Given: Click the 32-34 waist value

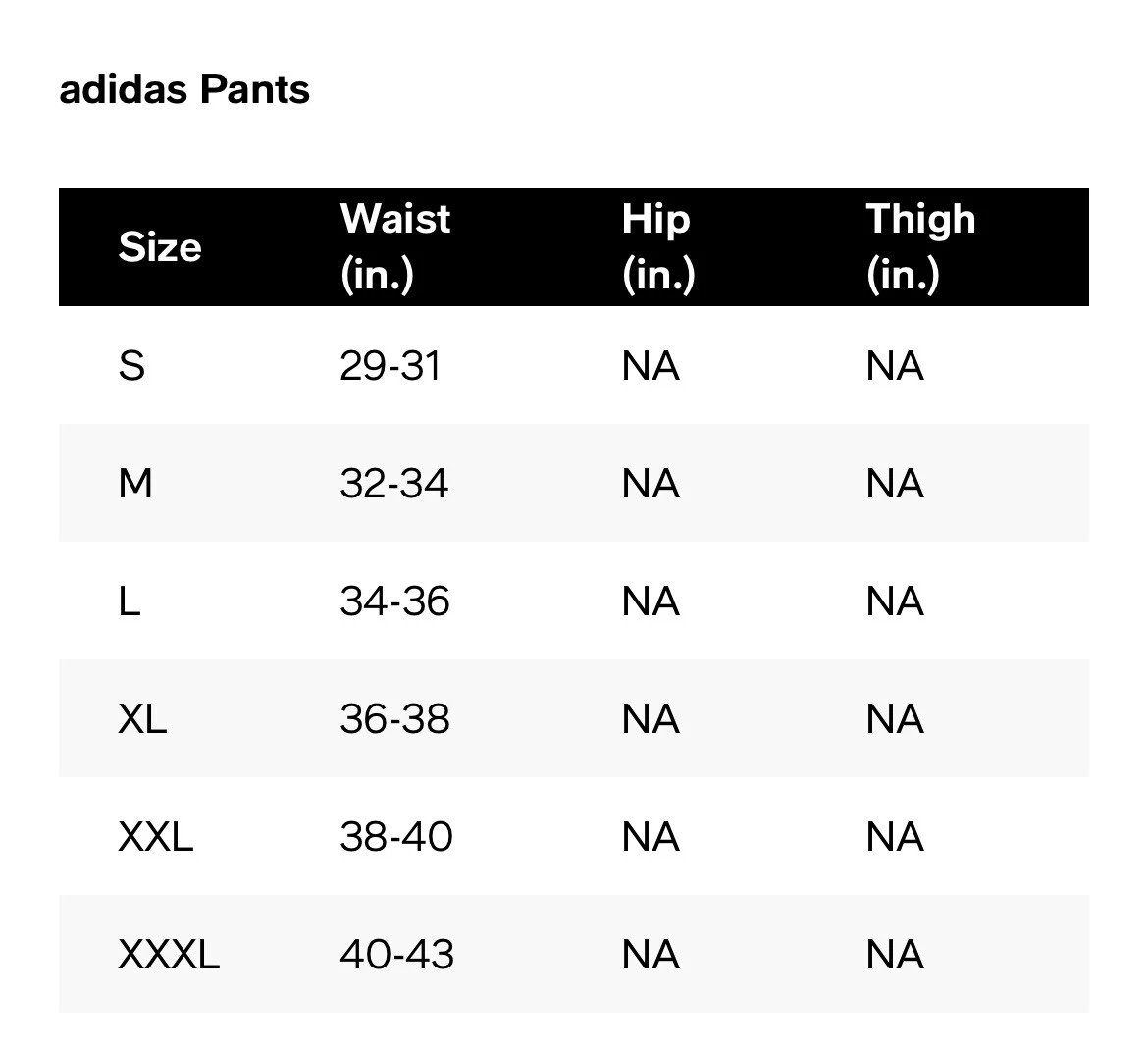Looking at the screenshot, I should pos(393,484).
